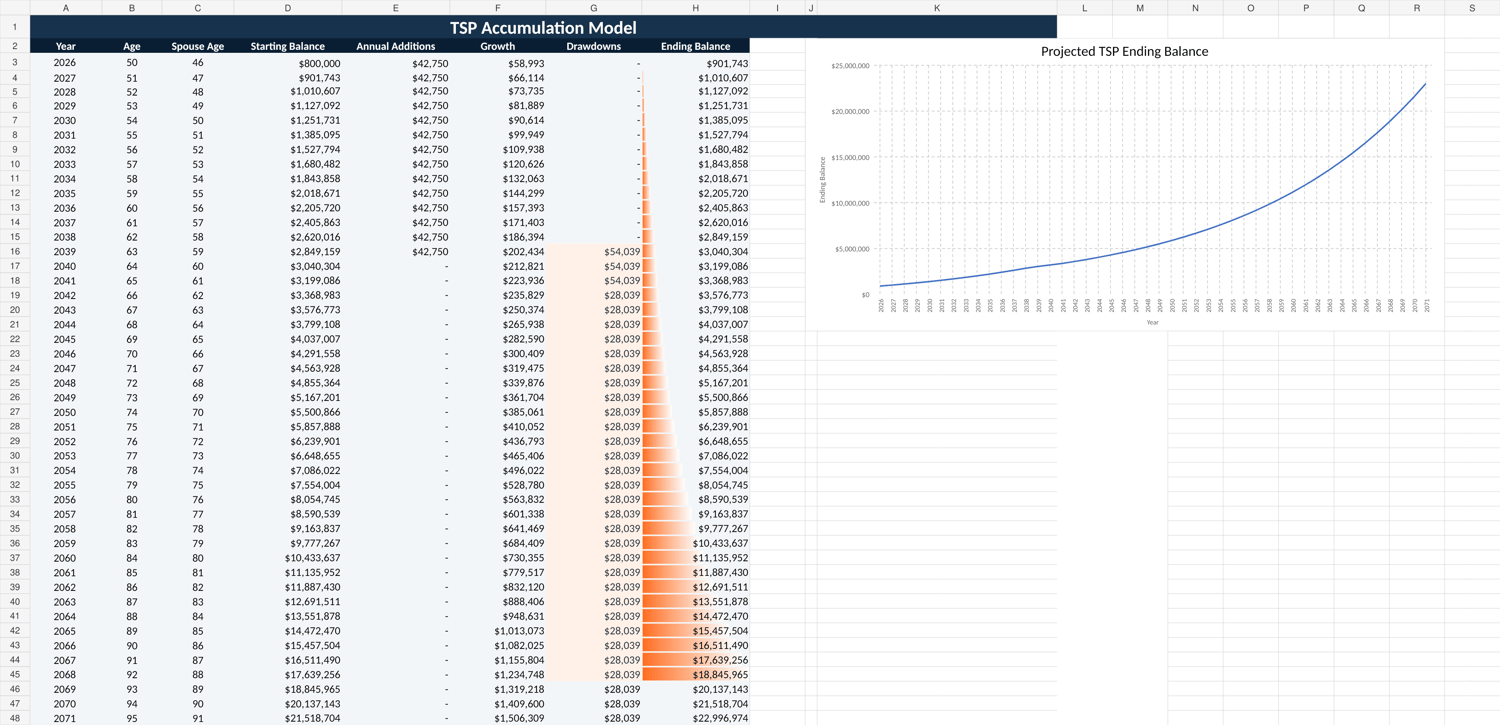Select growth value $157,393

498,208
